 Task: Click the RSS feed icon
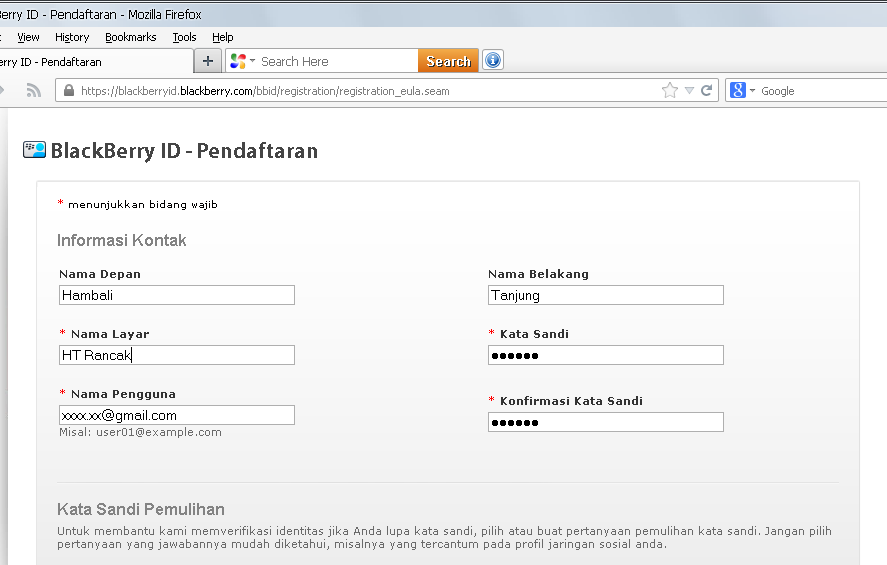(x=34, y=90)
